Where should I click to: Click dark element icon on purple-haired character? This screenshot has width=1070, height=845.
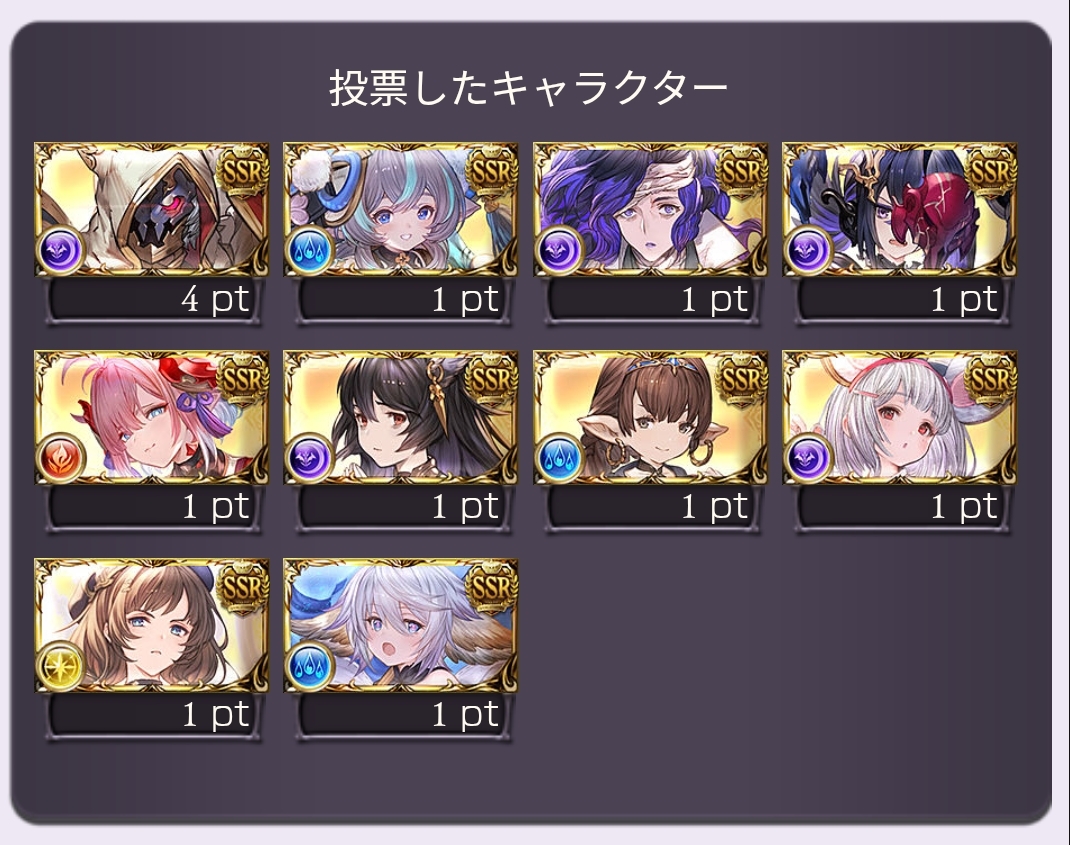560,250
